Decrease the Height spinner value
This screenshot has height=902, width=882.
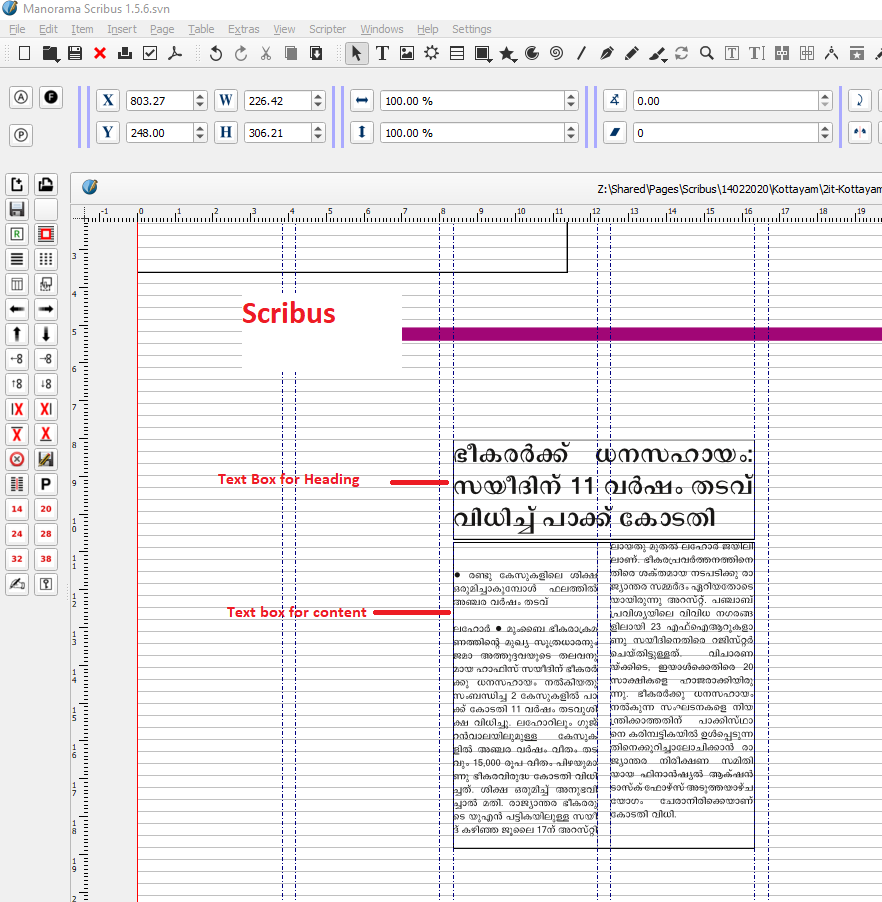coord(318,137)
